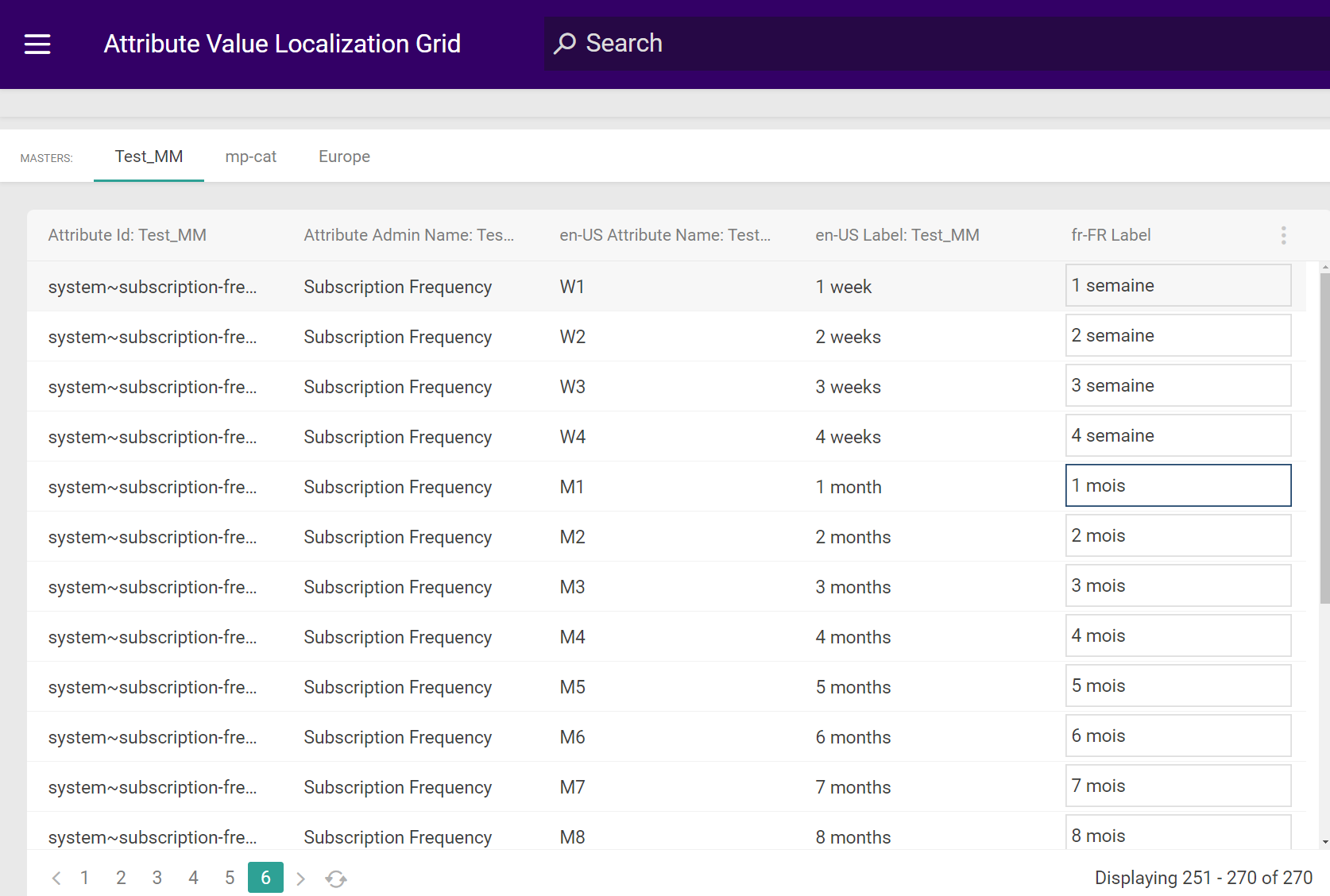The width and height of the screenshot is (1330, 896).
Task: Select the W3 attribute name cell
Action: 572,387
